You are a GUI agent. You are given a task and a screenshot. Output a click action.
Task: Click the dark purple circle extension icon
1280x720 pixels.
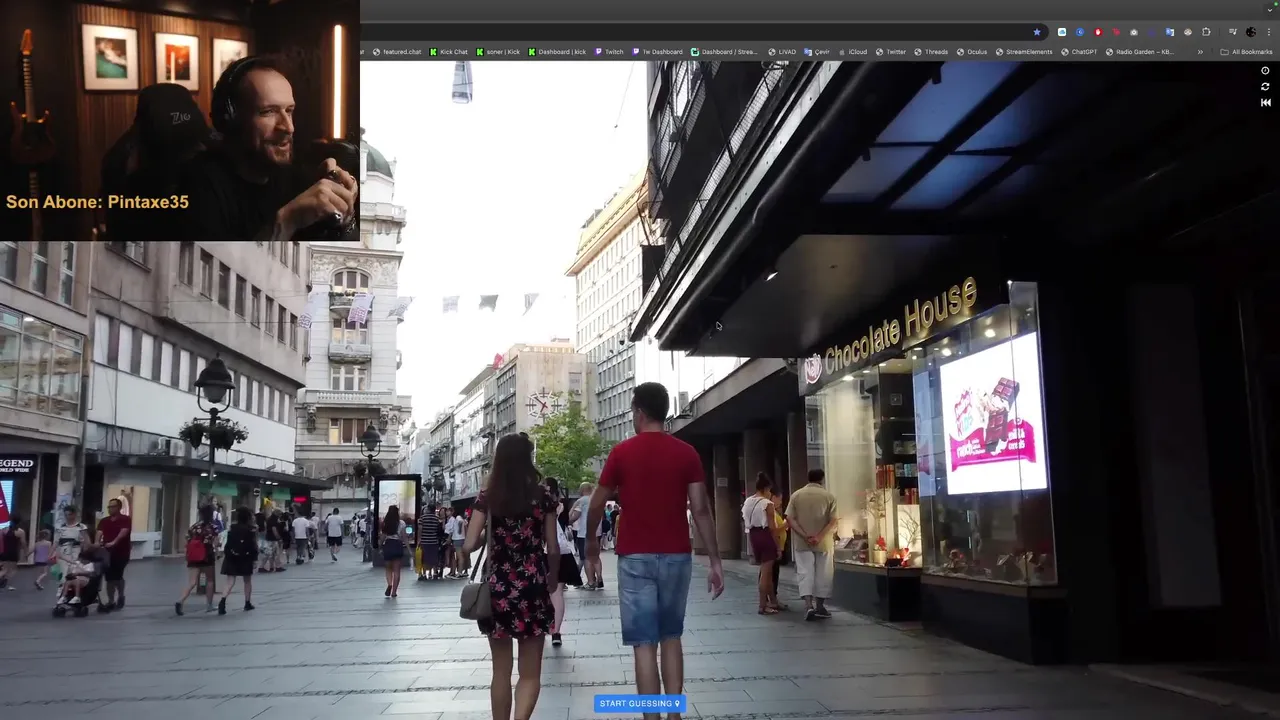click(x=1152, y=32)
